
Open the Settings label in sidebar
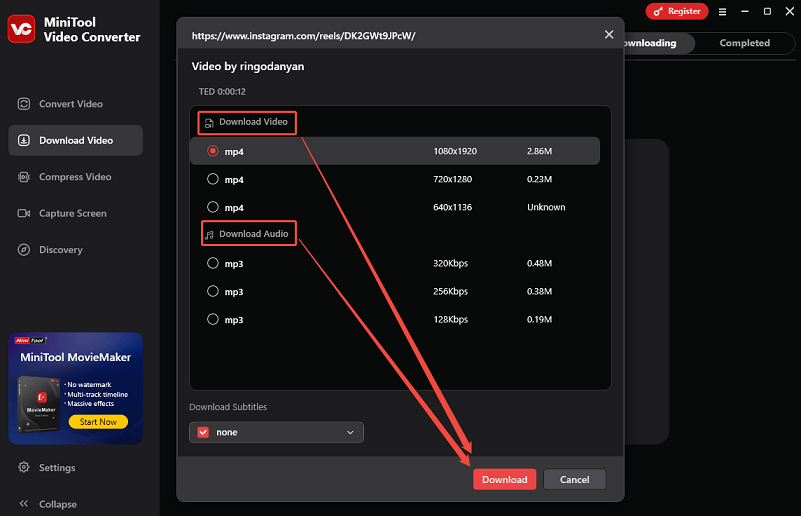57,467
